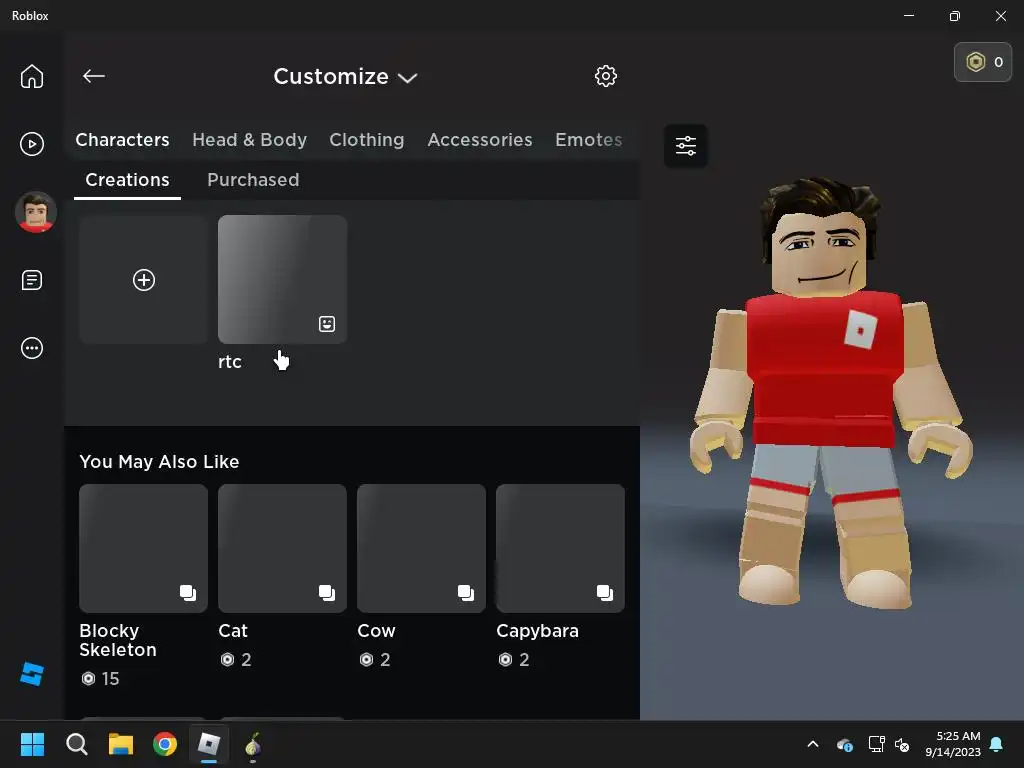Click the 'rtc' character label
The image size is (1024, 768).
230,362
